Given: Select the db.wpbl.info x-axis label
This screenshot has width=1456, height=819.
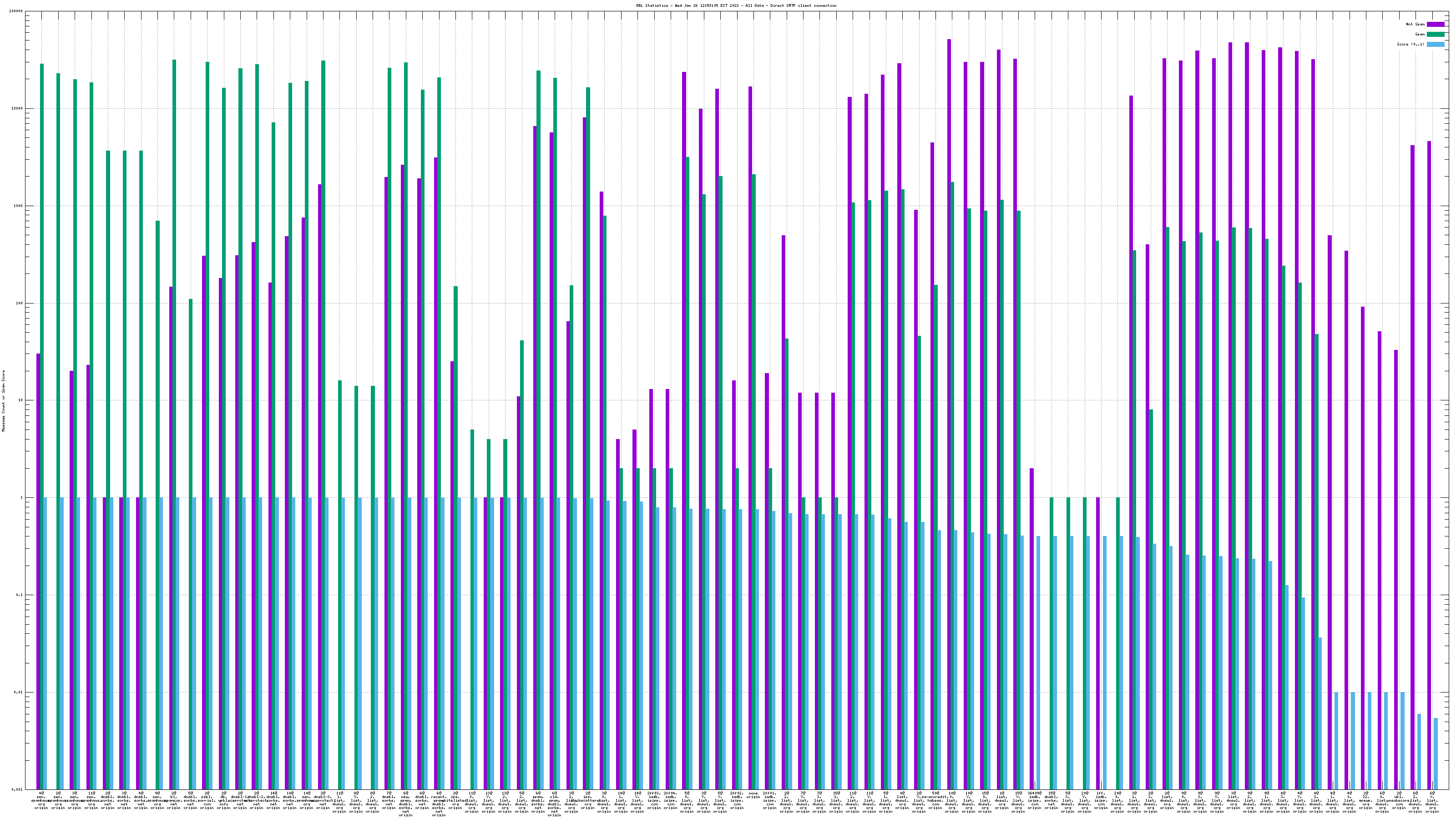Looking at the screenshot, I should point(223,800).
